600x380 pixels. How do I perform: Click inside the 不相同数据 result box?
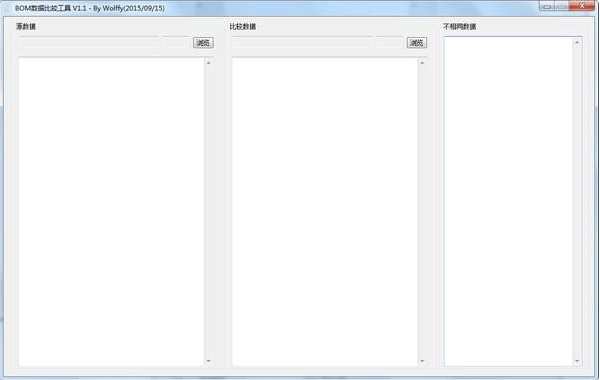pyautogui.click(x=508, y=201)
